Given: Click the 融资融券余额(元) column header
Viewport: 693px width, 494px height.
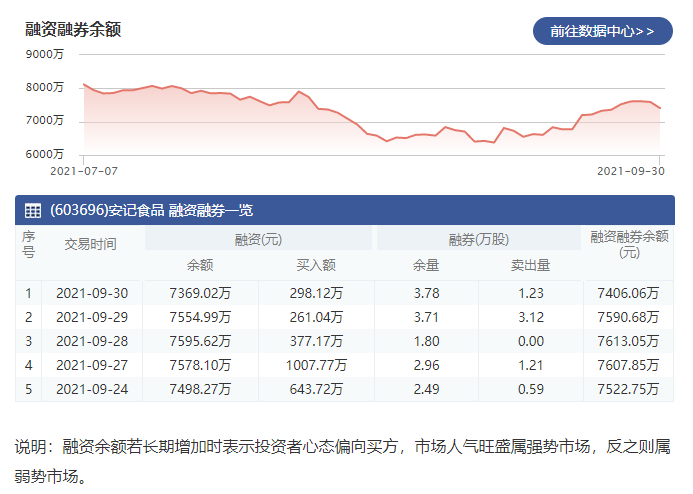Looking at the screenshot, I should pyautogui.click(x=629, y=244).
